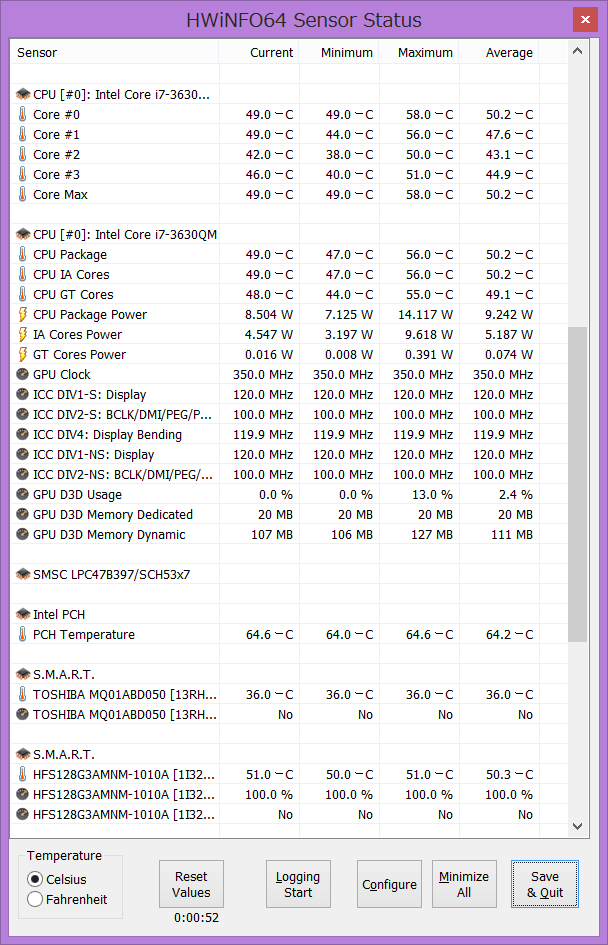608x945 pixels.
Task: Click the gauge icon for ICC DIV1-S: Display
Action: tap(22, 394)
